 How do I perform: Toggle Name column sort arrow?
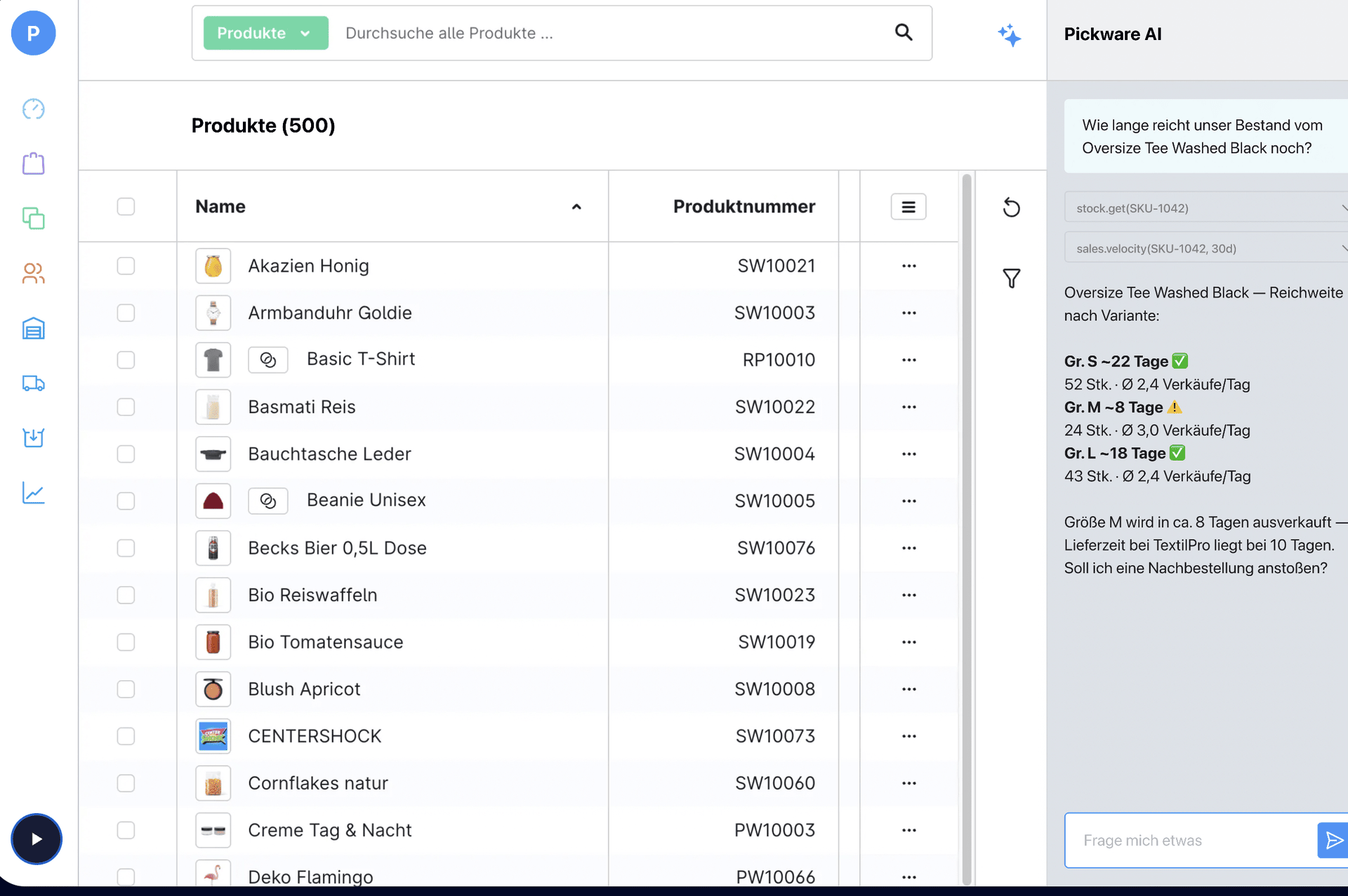[x=576, y=206]
